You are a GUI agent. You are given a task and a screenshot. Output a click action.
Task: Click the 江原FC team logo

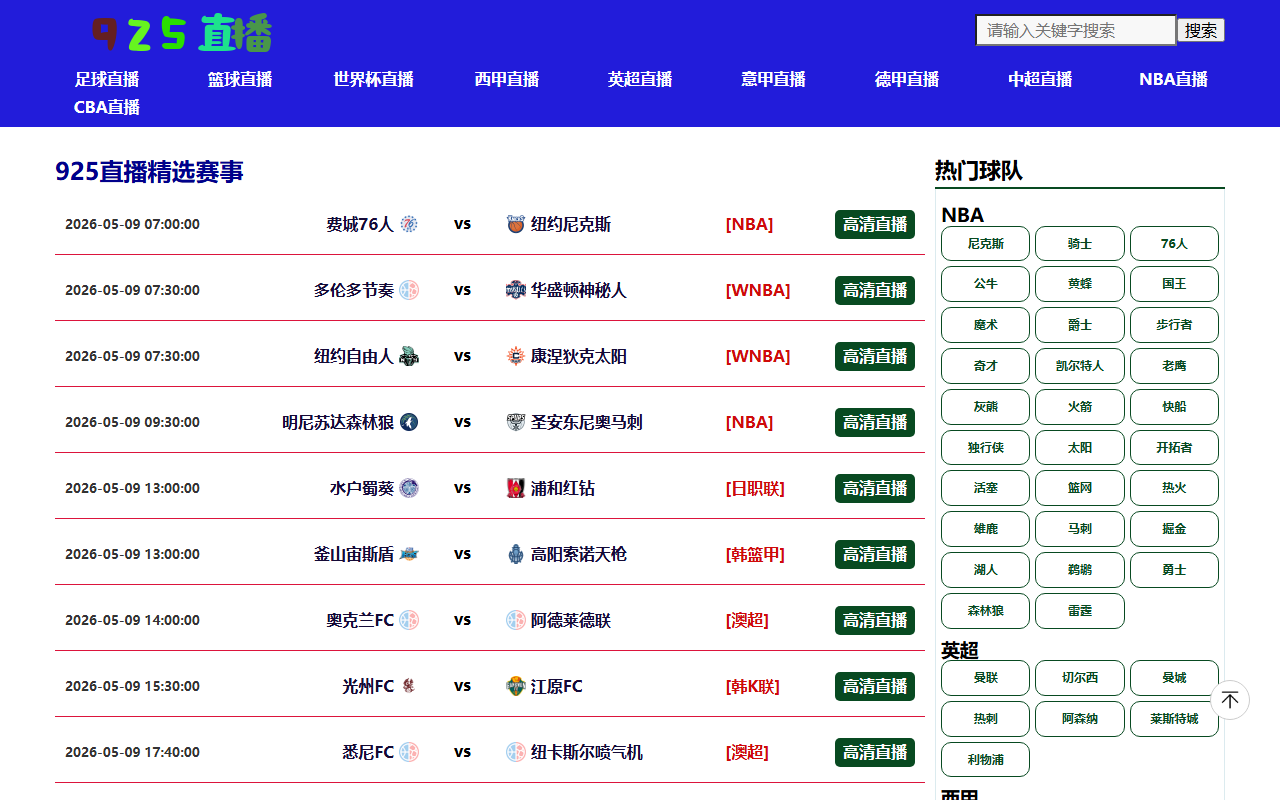coord(516,686)
